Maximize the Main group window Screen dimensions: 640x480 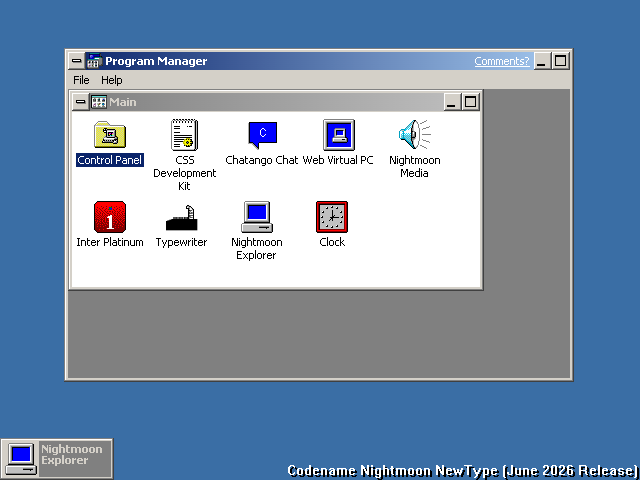(470, 102)
